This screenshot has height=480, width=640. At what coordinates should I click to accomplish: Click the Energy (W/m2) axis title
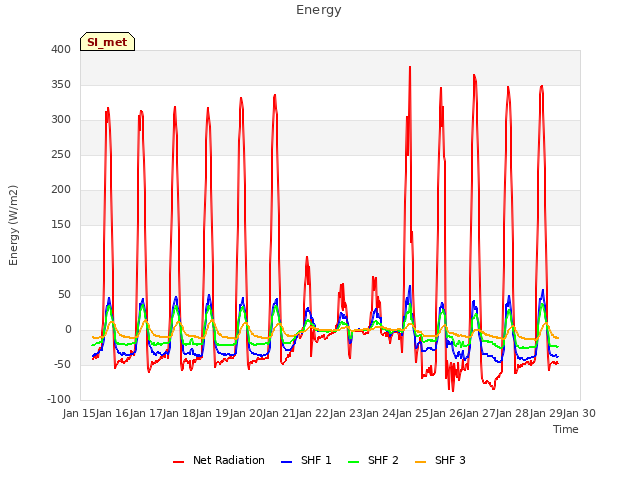tap(13, 225)
